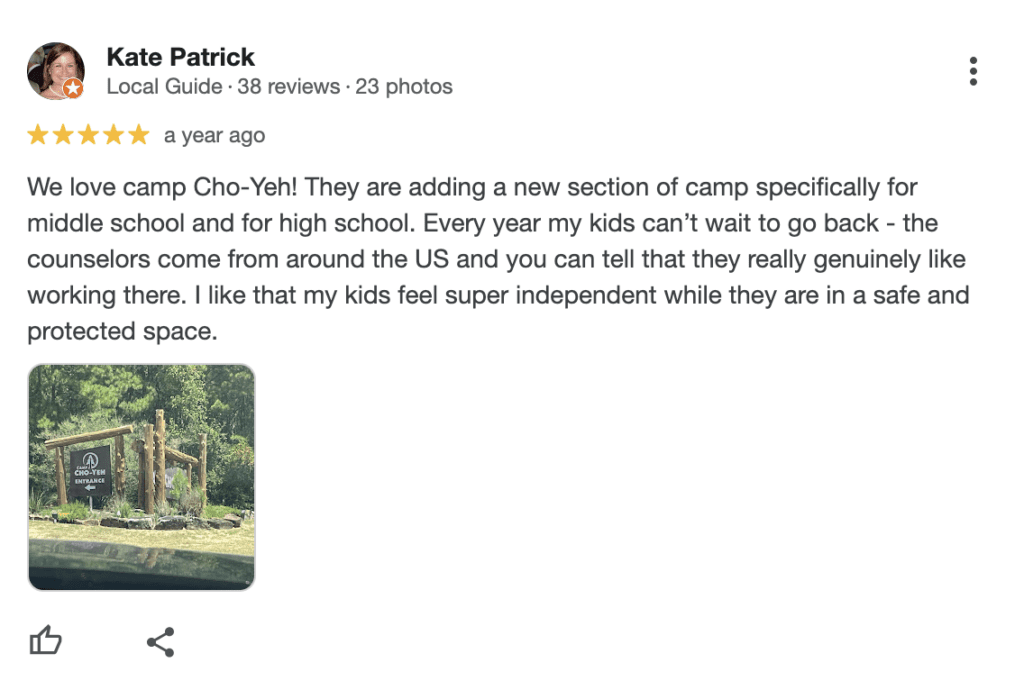This screenshot has width=1024, height=699.
Task: Open Kate Patrick's reviewer profile name
Action: pos(180,57)
